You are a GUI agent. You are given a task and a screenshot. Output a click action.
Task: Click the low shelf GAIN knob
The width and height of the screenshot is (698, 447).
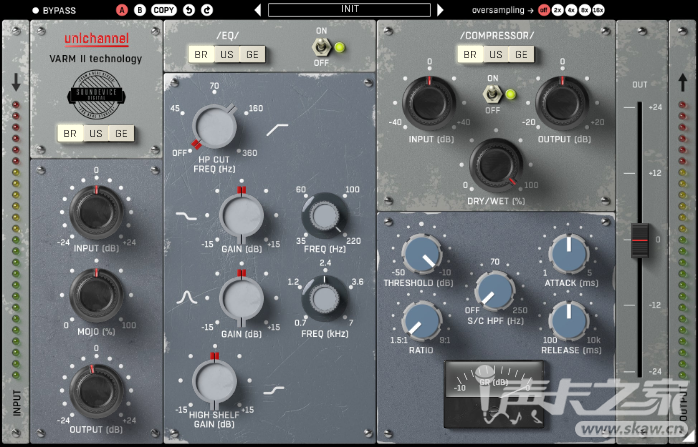coord(242,215)
